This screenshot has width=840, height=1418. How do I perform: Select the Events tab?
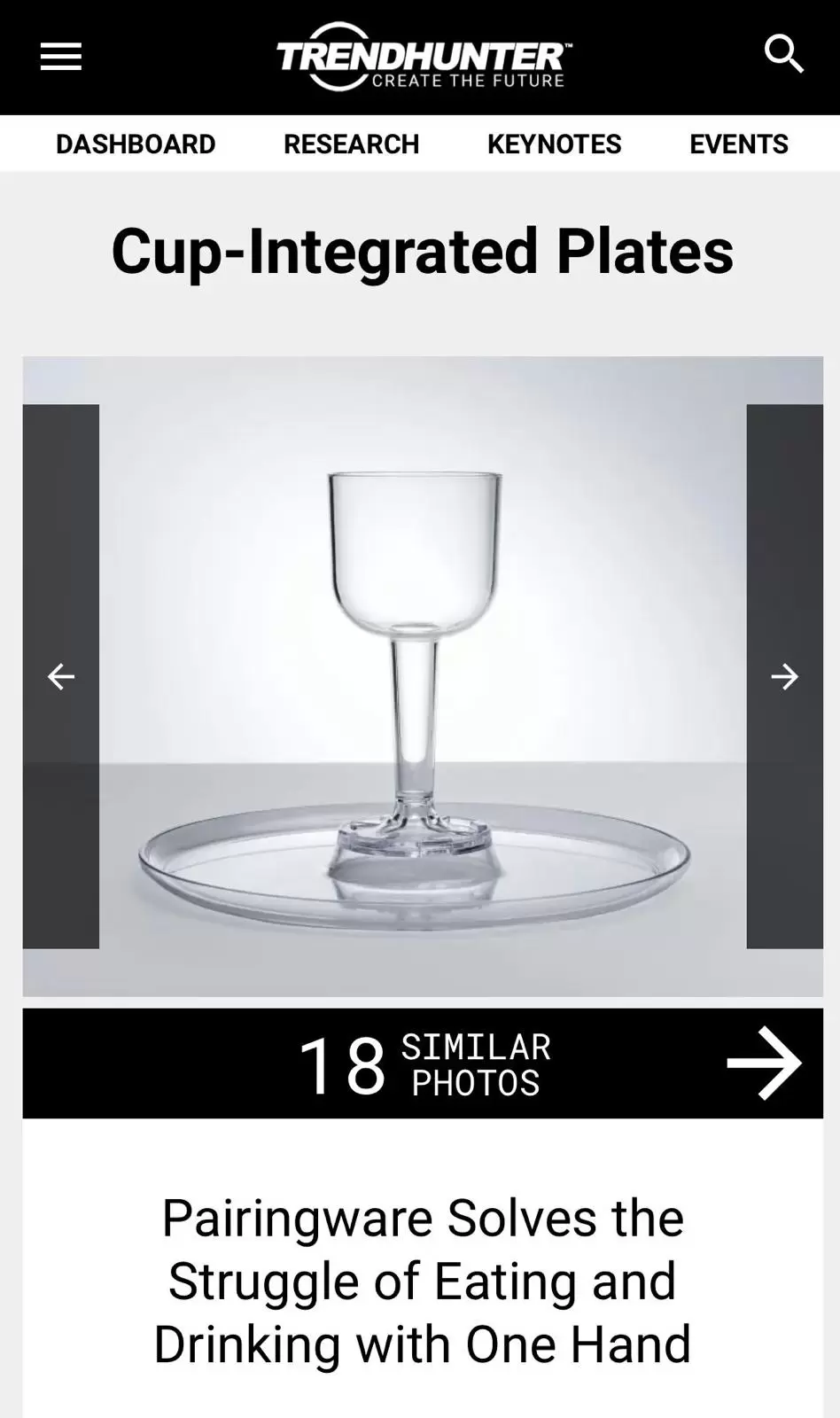coord(738,144)
